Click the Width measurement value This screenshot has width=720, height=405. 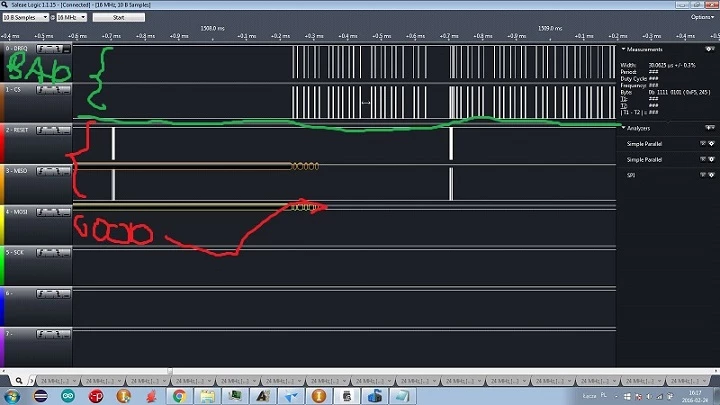click(x=672, y=65)
